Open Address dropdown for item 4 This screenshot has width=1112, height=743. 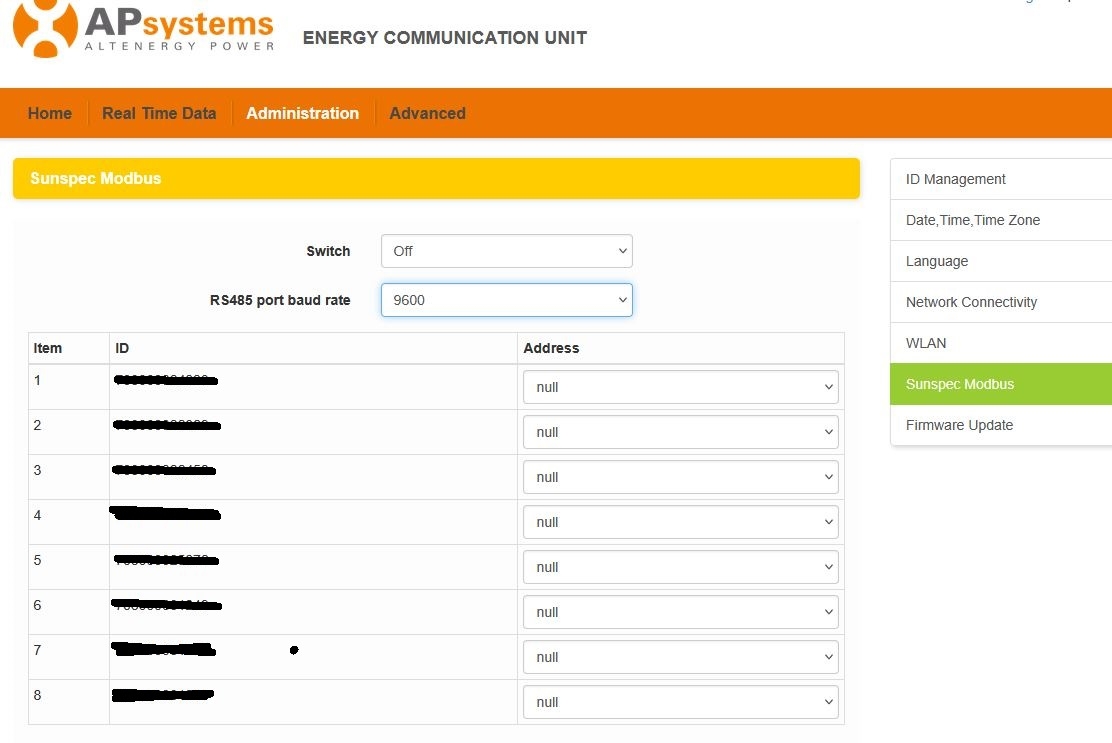[680, 522]
